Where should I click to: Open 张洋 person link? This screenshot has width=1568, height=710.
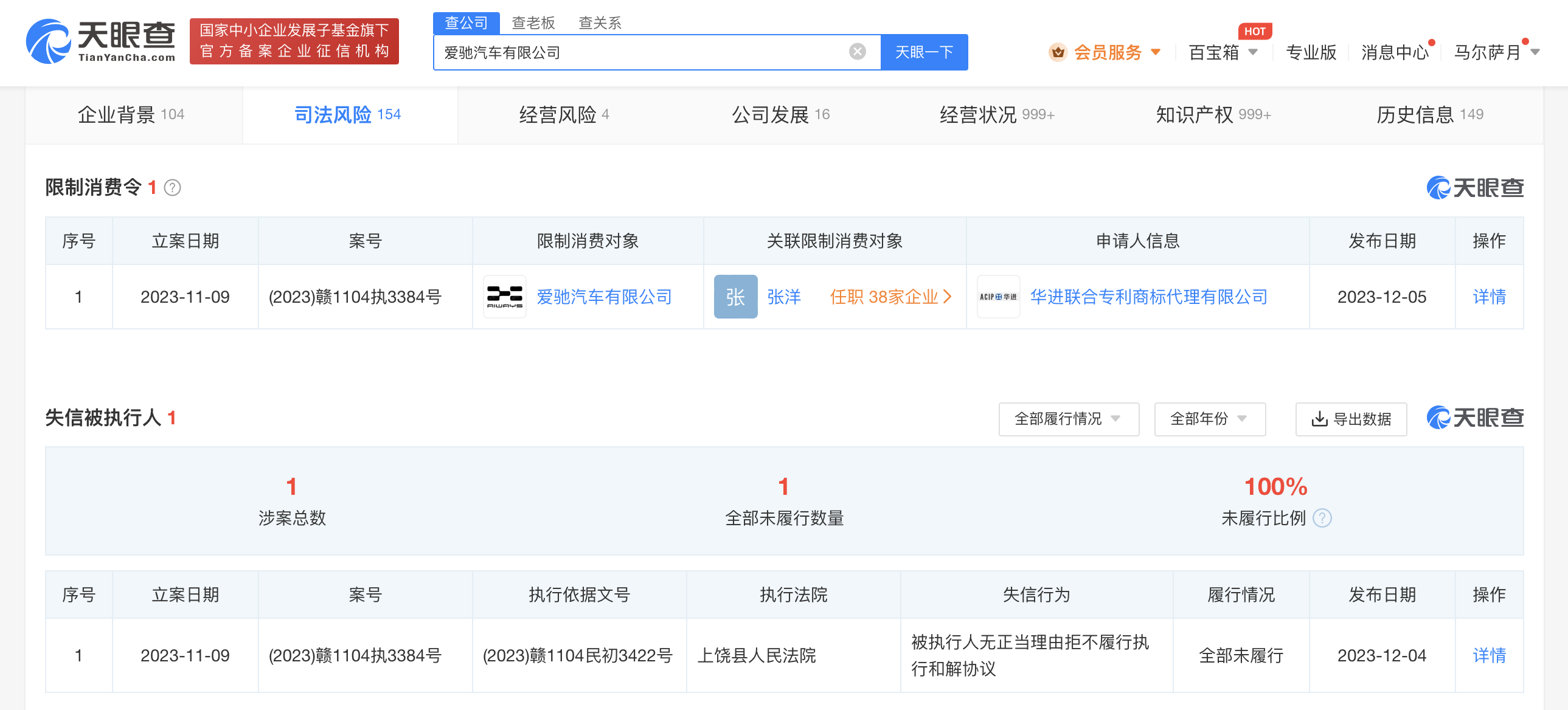(784, 296)
